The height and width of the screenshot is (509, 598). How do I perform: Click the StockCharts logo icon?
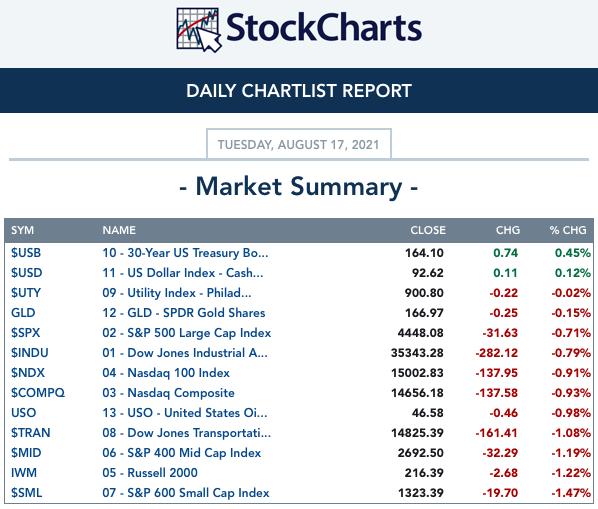tap(199, 30)
